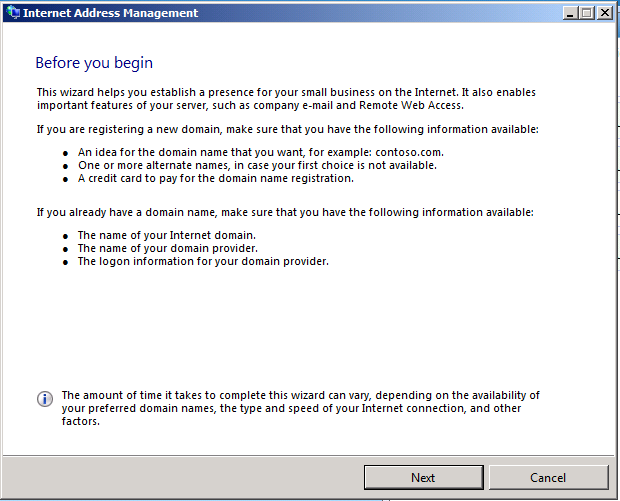The width and height of the screenshot is (620, 501).
Task: Maximize the wizard window
Action: 586,13
